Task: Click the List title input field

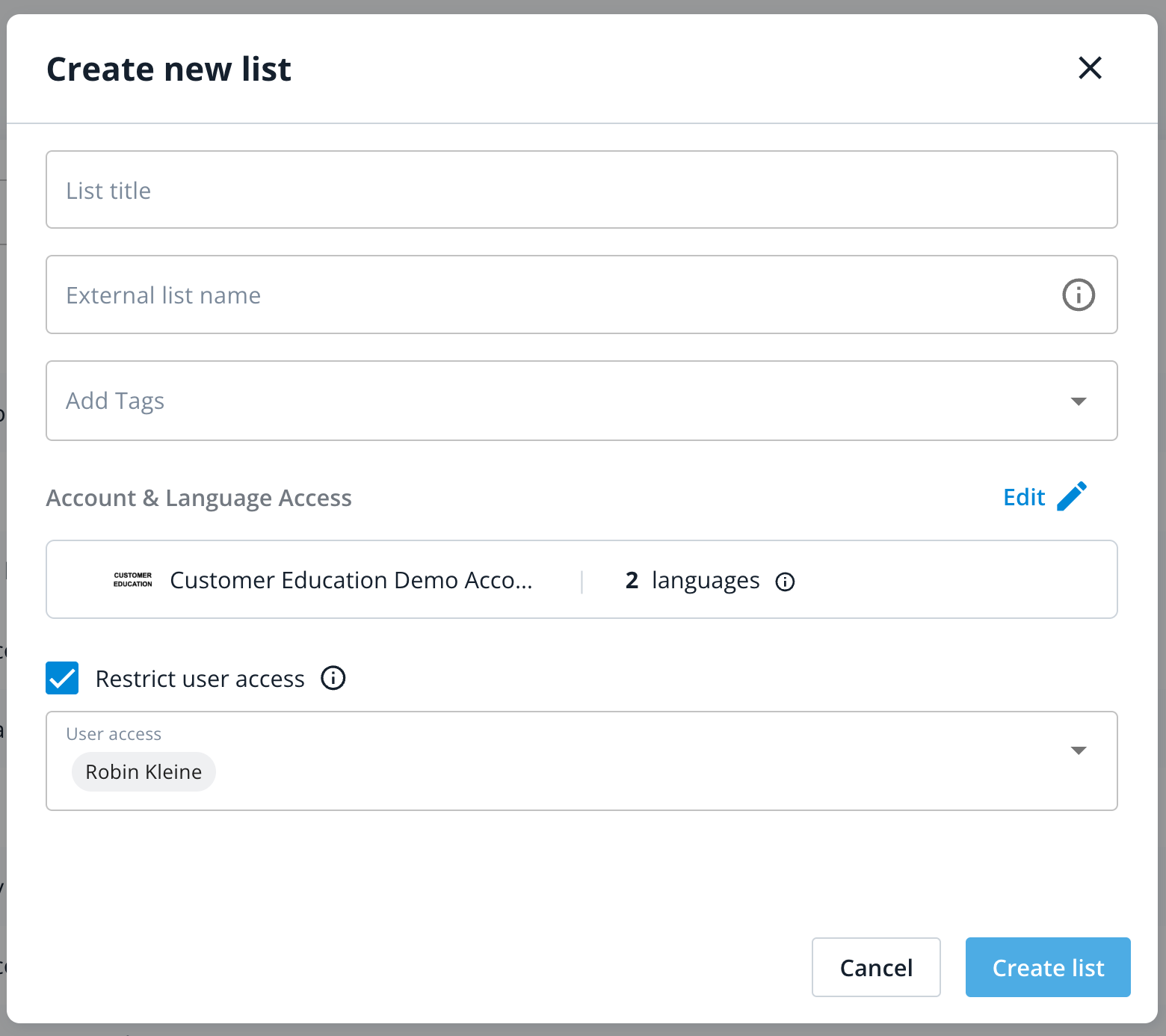Action: click(581, 190)
